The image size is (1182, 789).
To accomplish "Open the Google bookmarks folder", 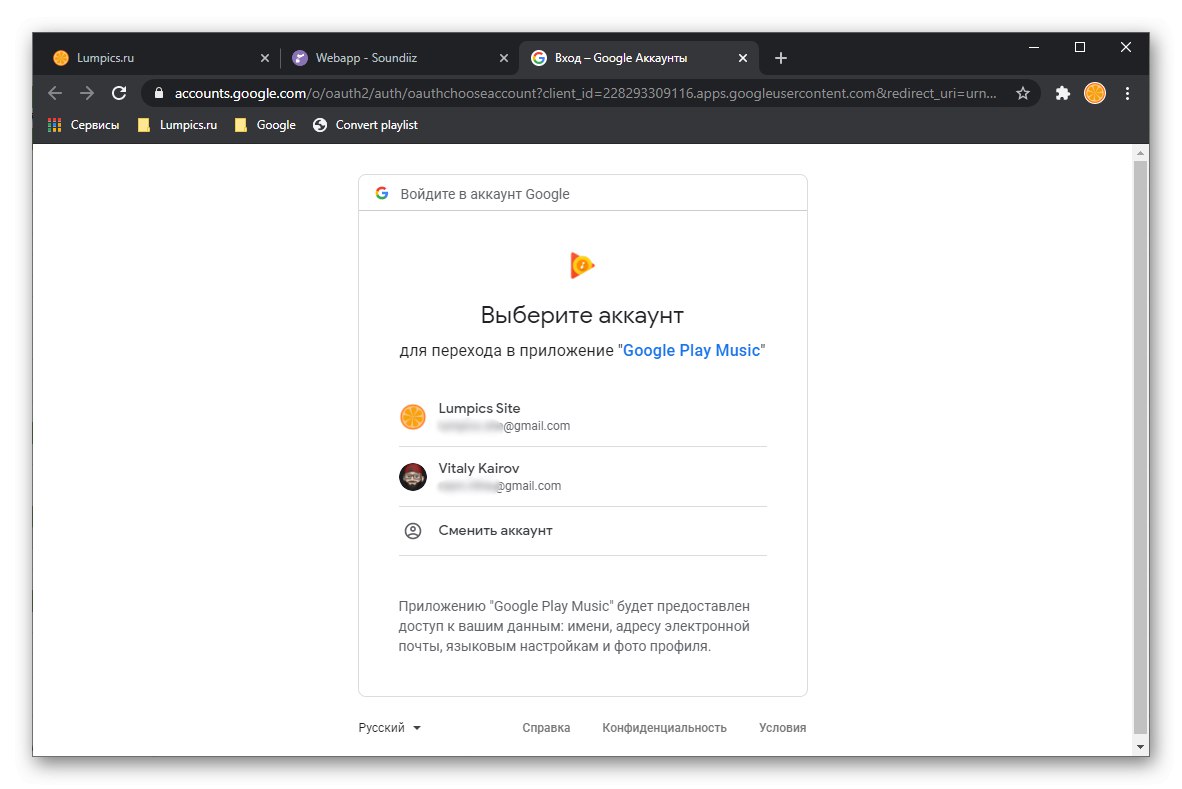I will coord(265,125).
